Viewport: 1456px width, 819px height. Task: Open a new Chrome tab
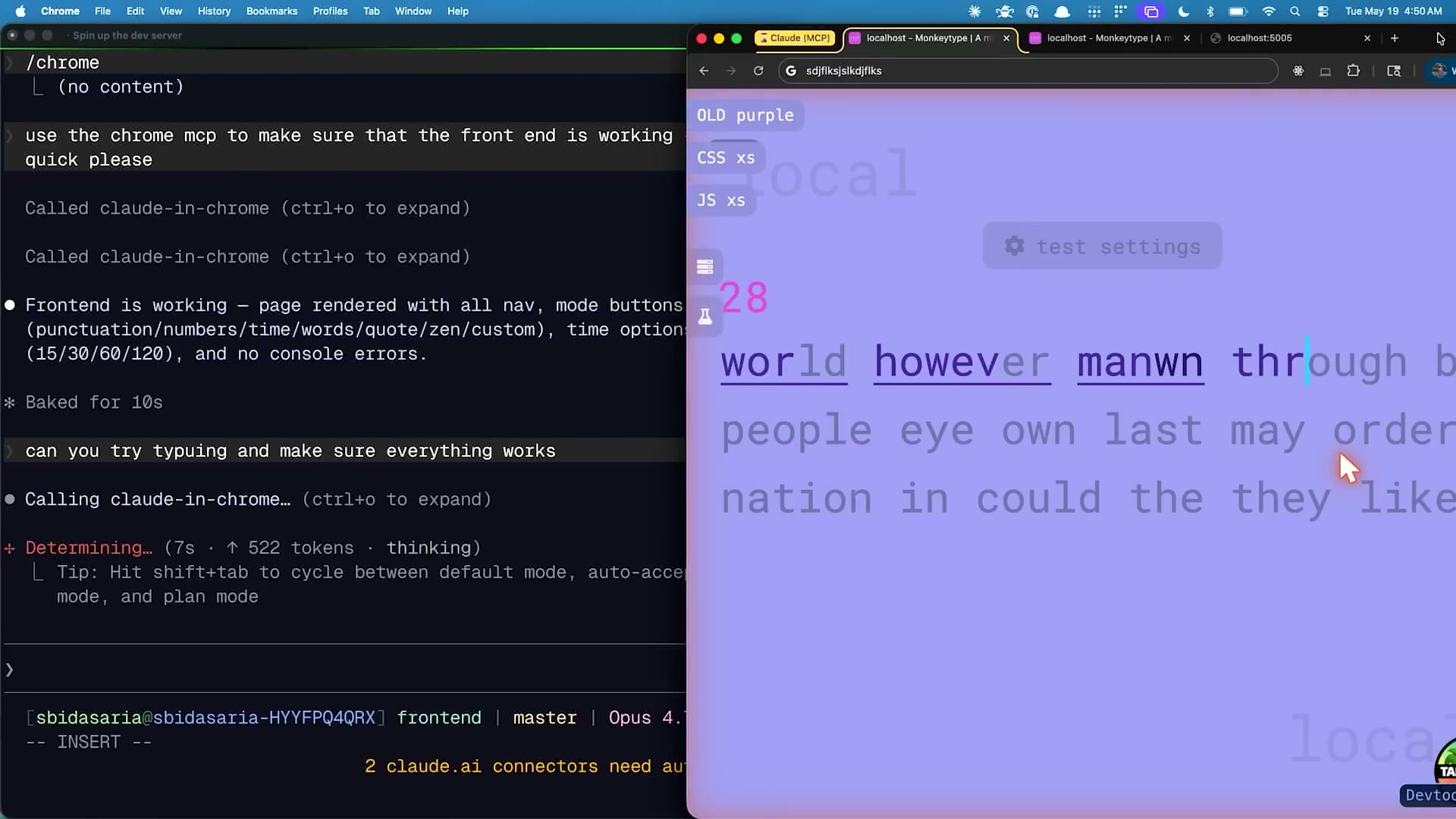click(1395, 38)
